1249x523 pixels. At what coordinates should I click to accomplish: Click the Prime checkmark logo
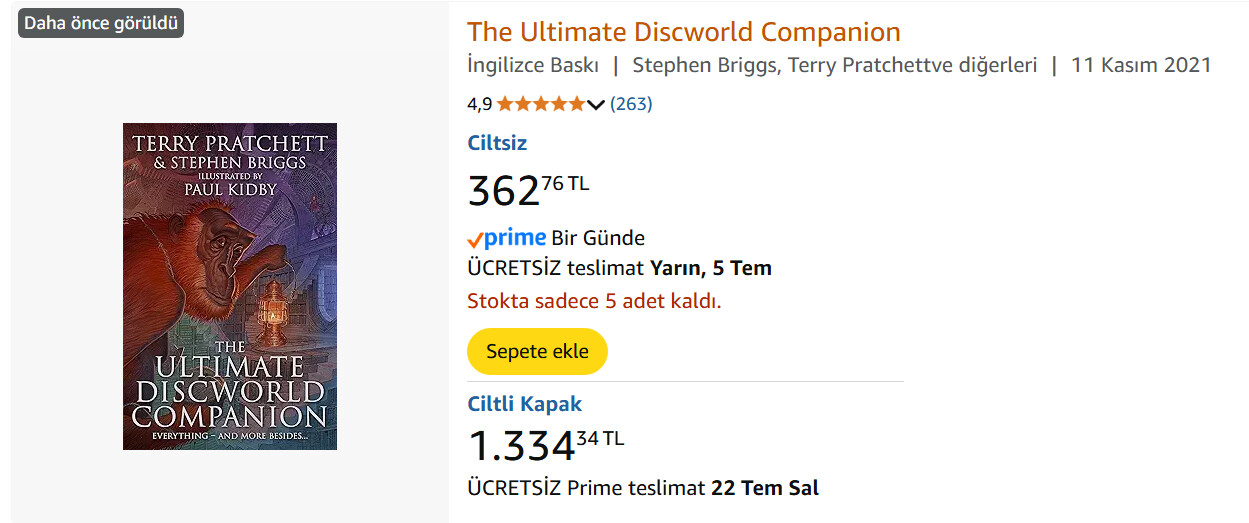coord(506,238)
